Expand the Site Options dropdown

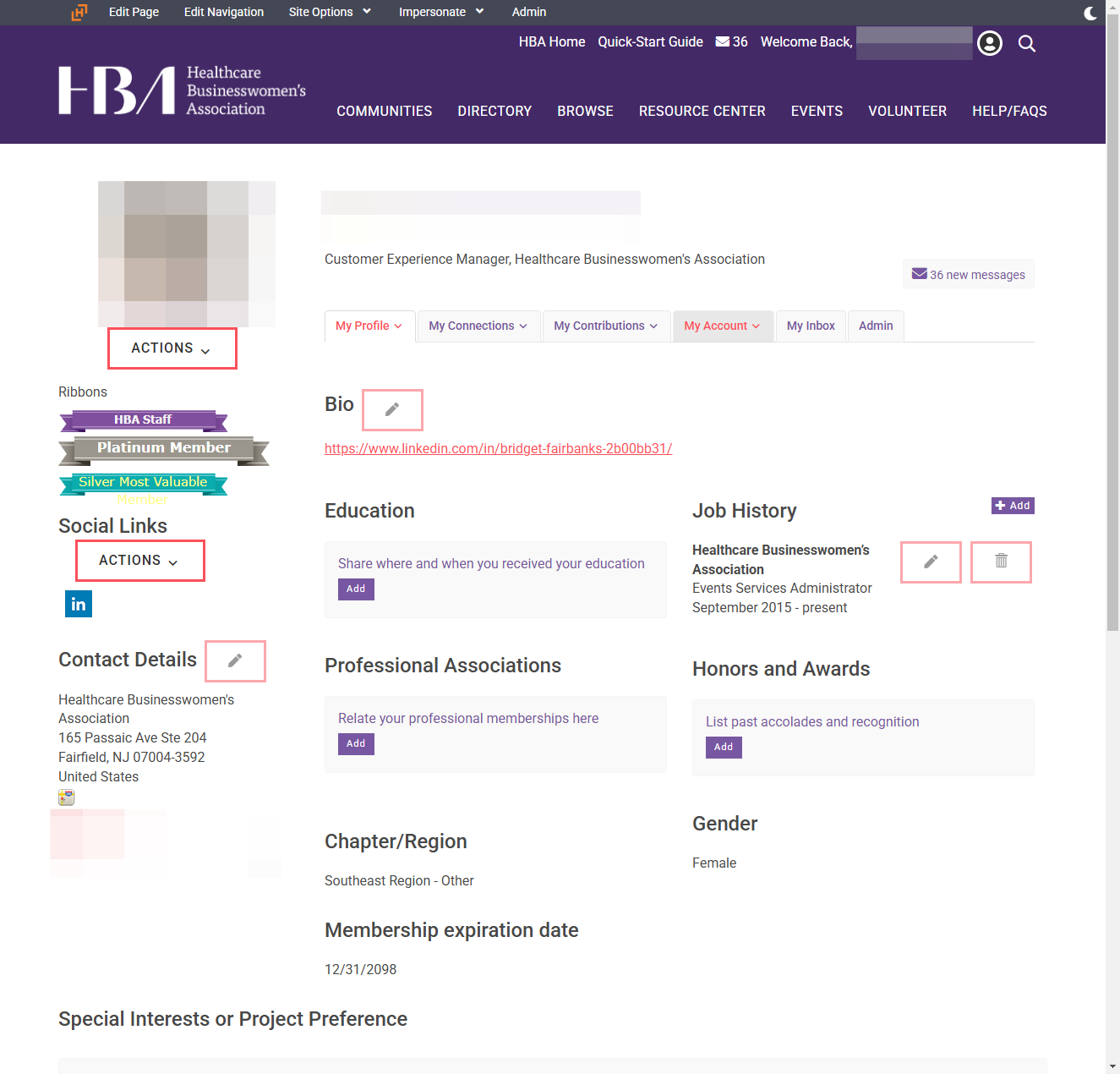point(330,12)
